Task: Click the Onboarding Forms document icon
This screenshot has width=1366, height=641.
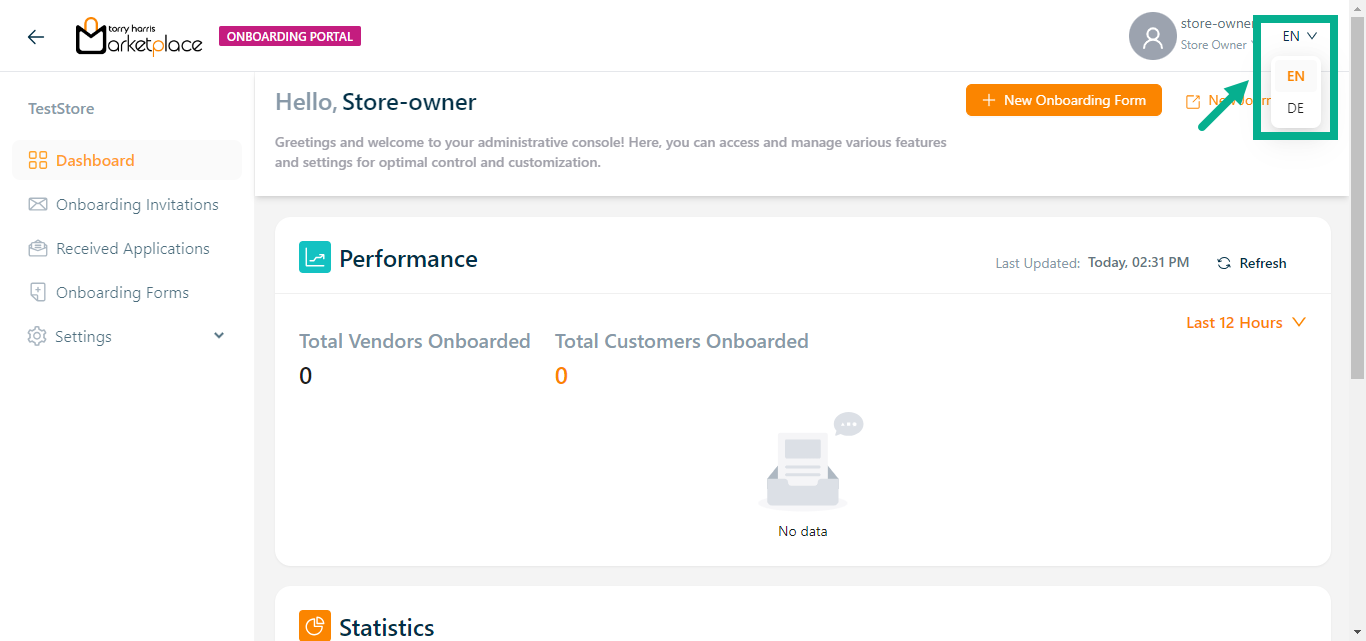Action: pyautogui.click(x=38, y=293)
